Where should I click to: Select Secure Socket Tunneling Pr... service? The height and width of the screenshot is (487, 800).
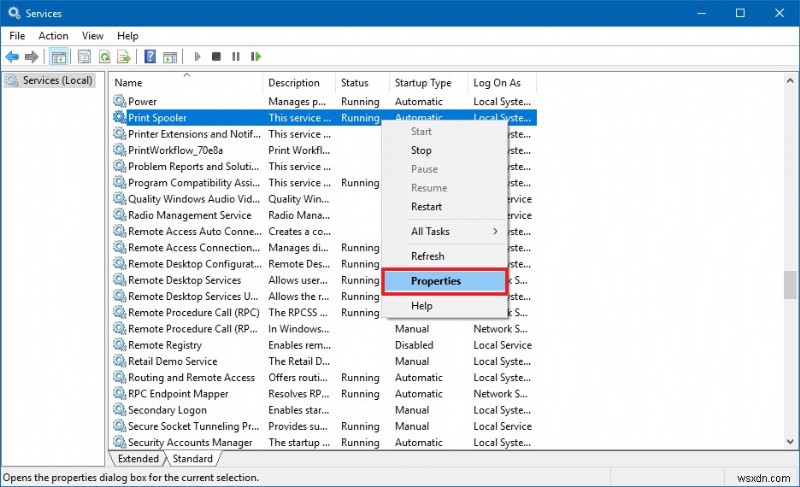[193, 426]
